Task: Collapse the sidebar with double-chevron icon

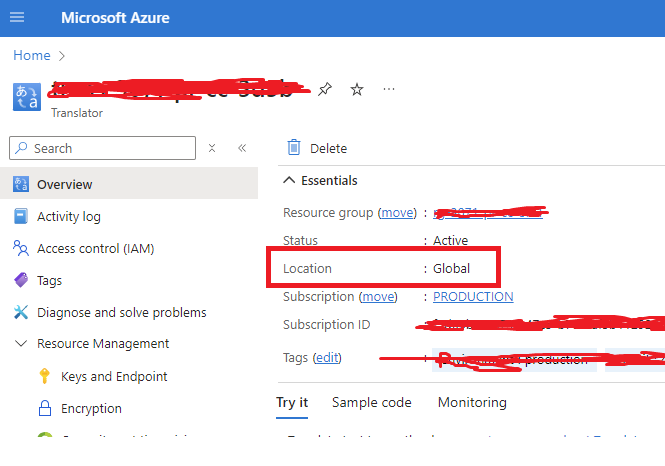Action: (241, 148)
